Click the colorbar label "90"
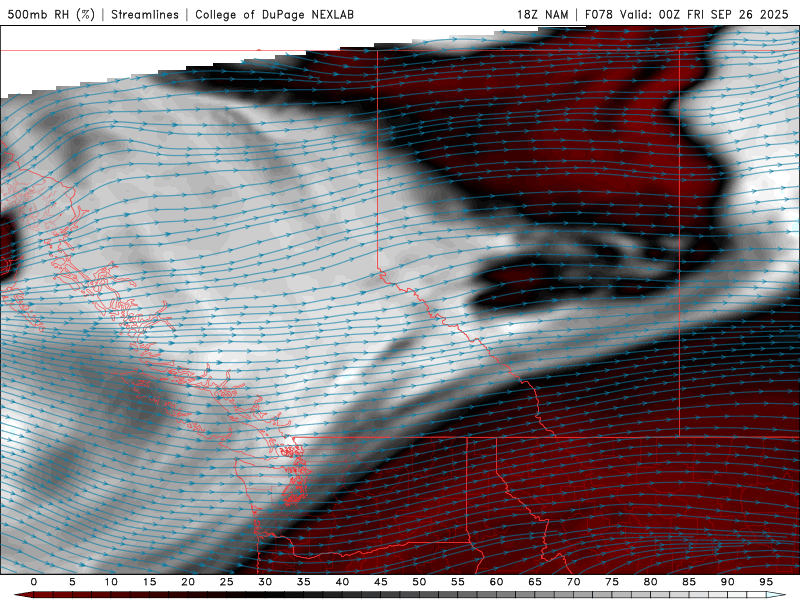800x600 pixels. [x=728, y=582]
